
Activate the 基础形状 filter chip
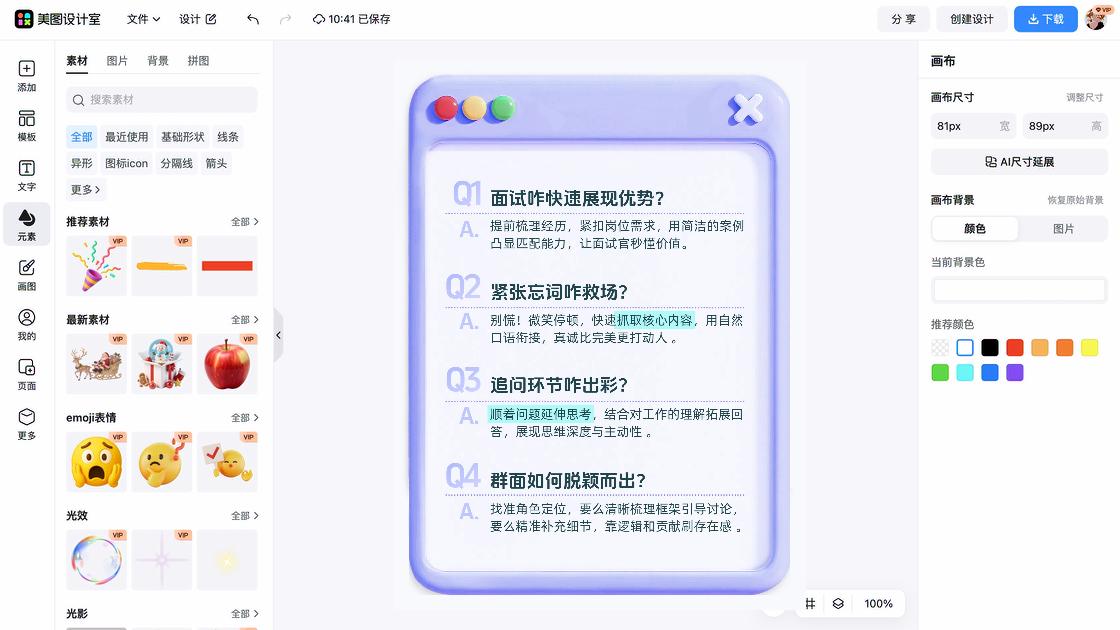pos(182,137)
